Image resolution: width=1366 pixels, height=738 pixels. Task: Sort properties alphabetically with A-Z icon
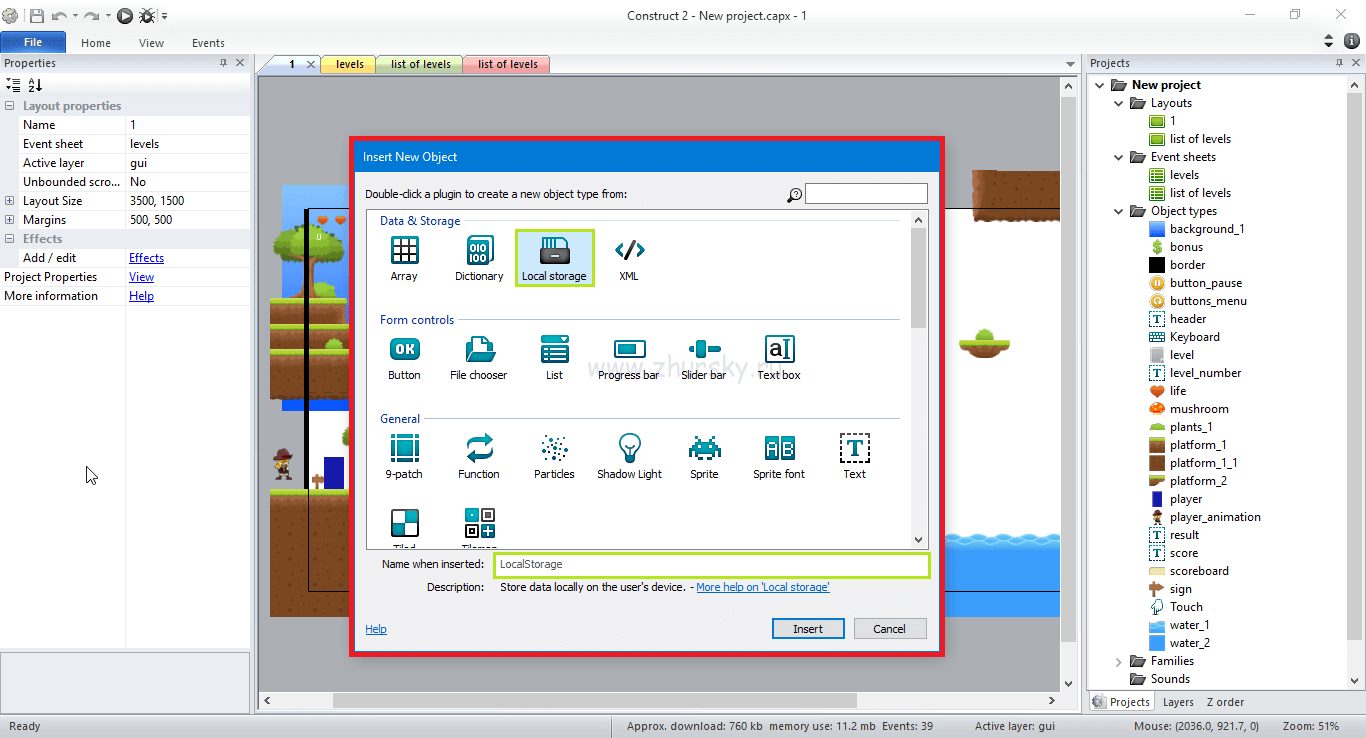click(35, 85)
